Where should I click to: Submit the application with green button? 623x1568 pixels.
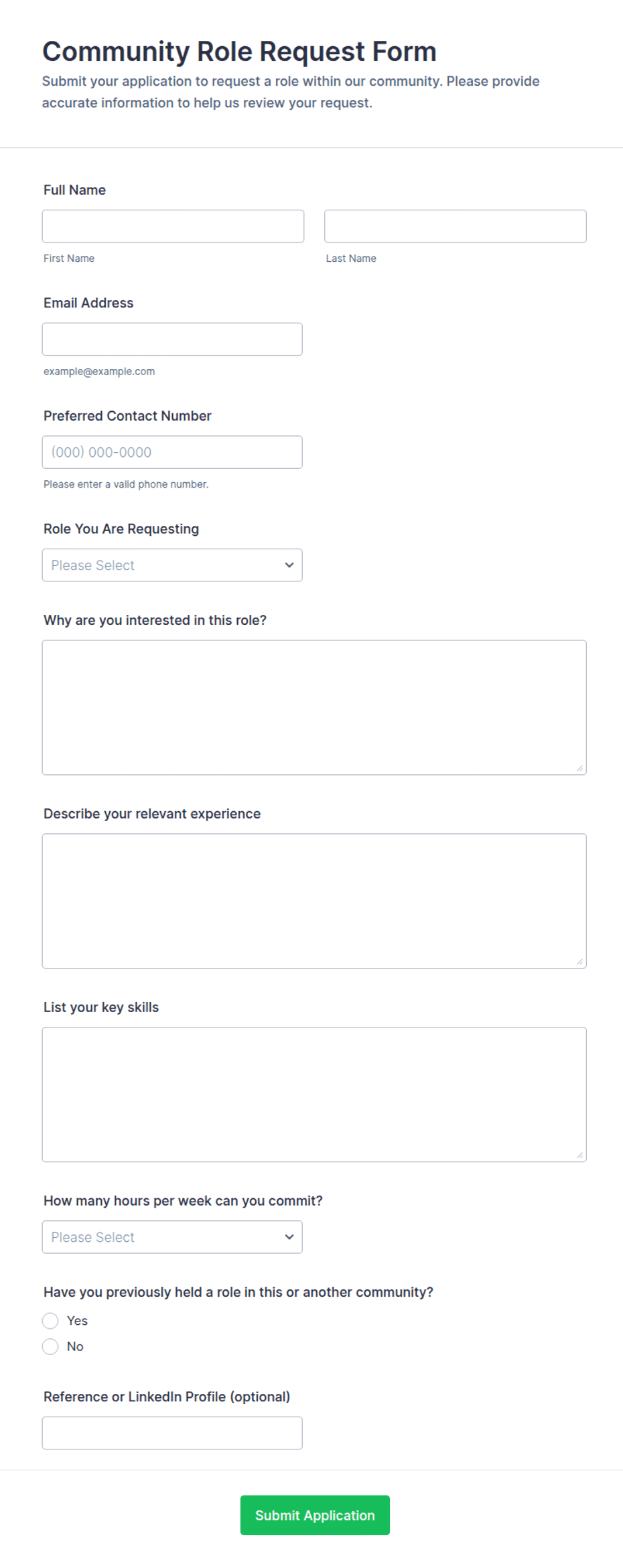315,1516
